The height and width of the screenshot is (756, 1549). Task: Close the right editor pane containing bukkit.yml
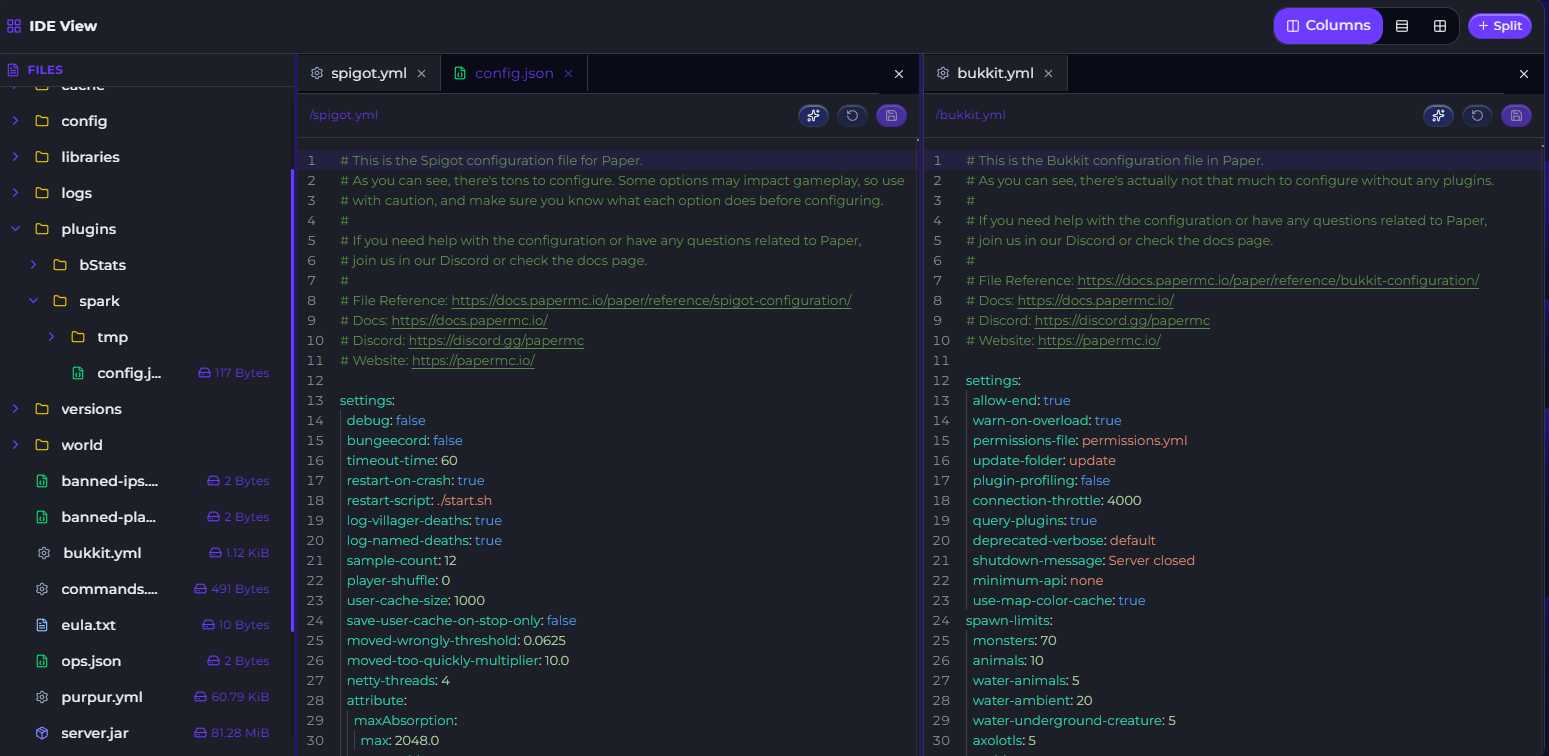1524,74
